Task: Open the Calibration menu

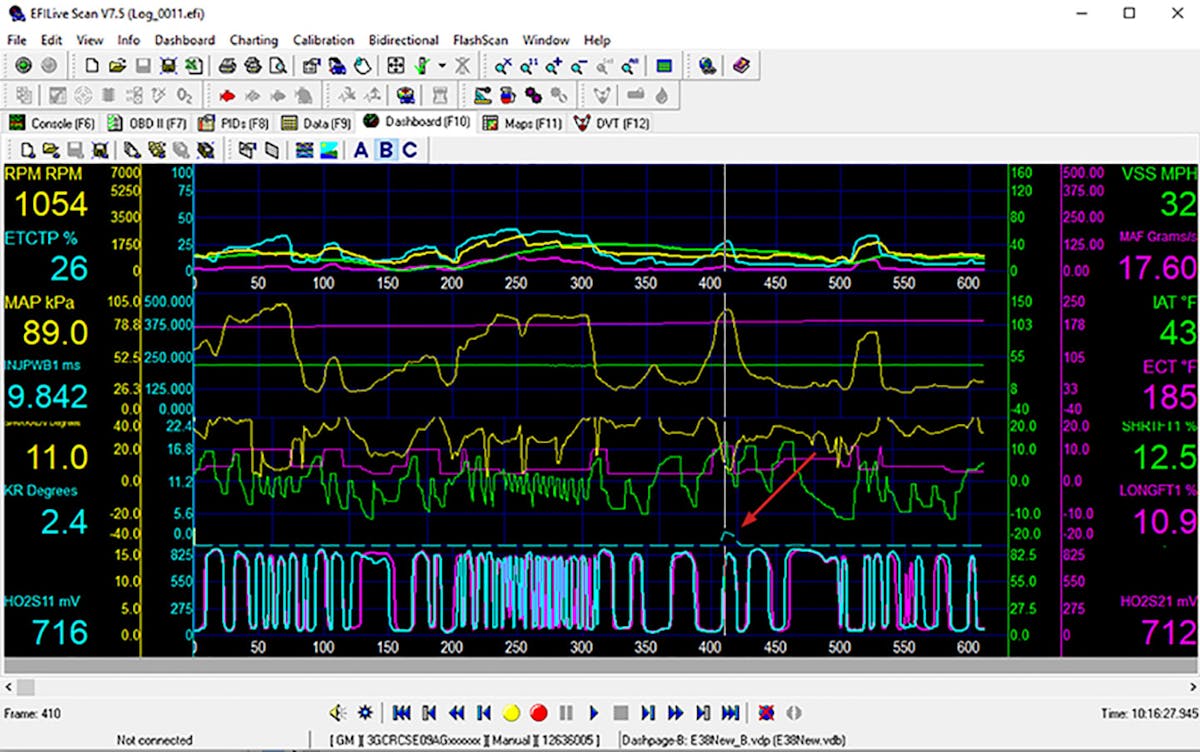Action: [x=323, y=40]
